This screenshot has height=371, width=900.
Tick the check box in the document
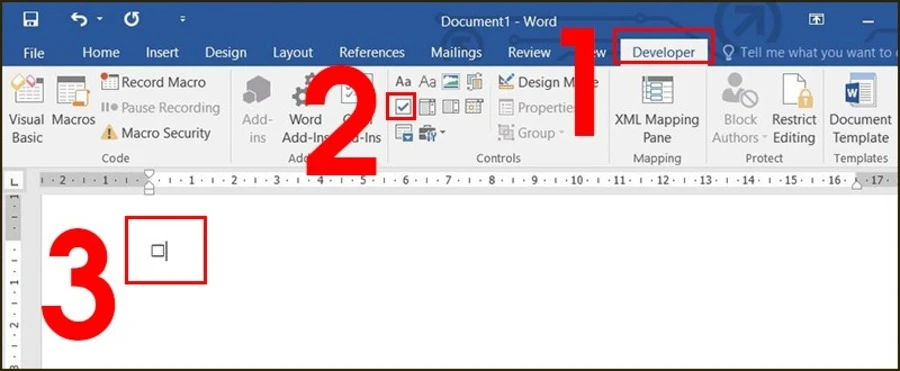tap(158, 250)
